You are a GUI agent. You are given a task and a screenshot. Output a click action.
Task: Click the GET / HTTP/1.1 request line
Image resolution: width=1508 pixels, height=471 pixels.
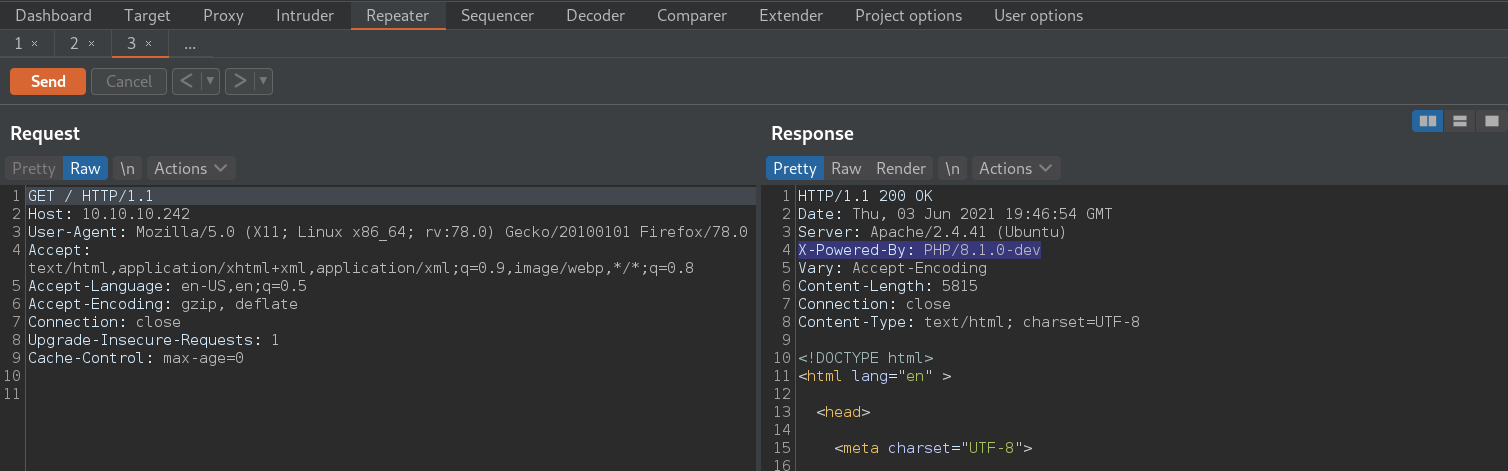91,196
